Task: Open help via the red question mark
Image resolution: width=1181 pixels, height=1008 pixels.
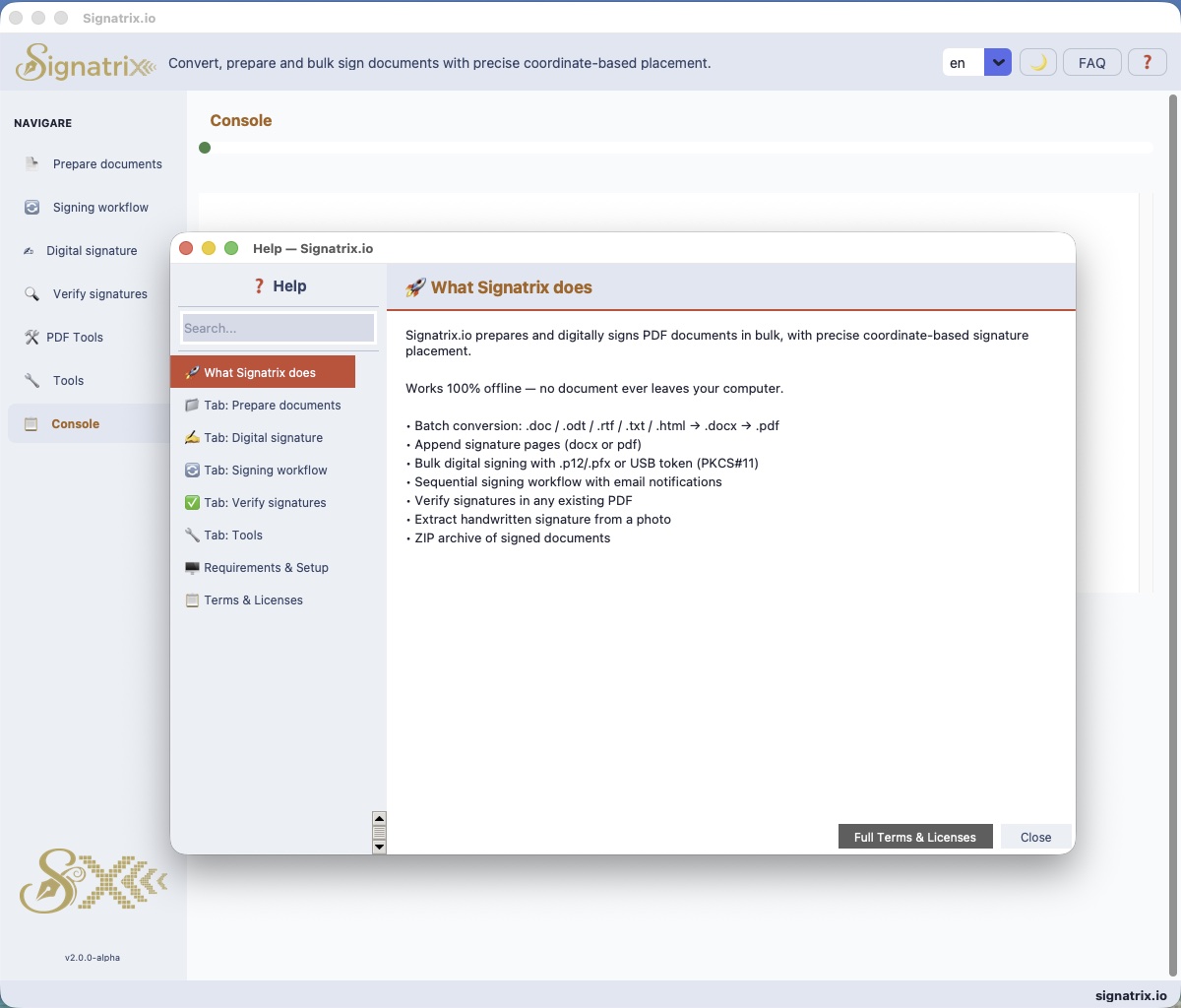Action: 1147,63
